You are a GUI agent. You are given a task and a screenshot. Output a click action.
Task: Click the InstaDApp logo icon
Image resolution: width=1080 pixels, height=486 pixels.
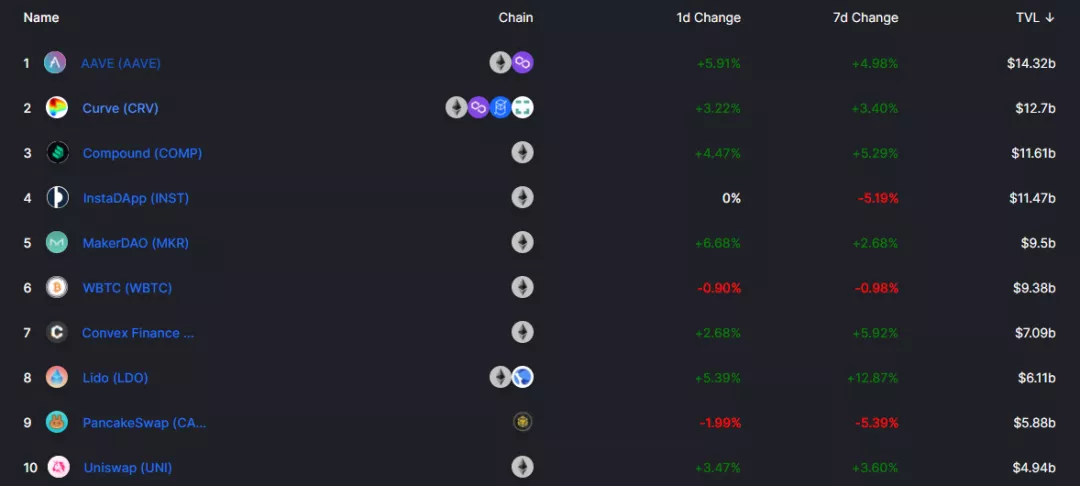57,198
